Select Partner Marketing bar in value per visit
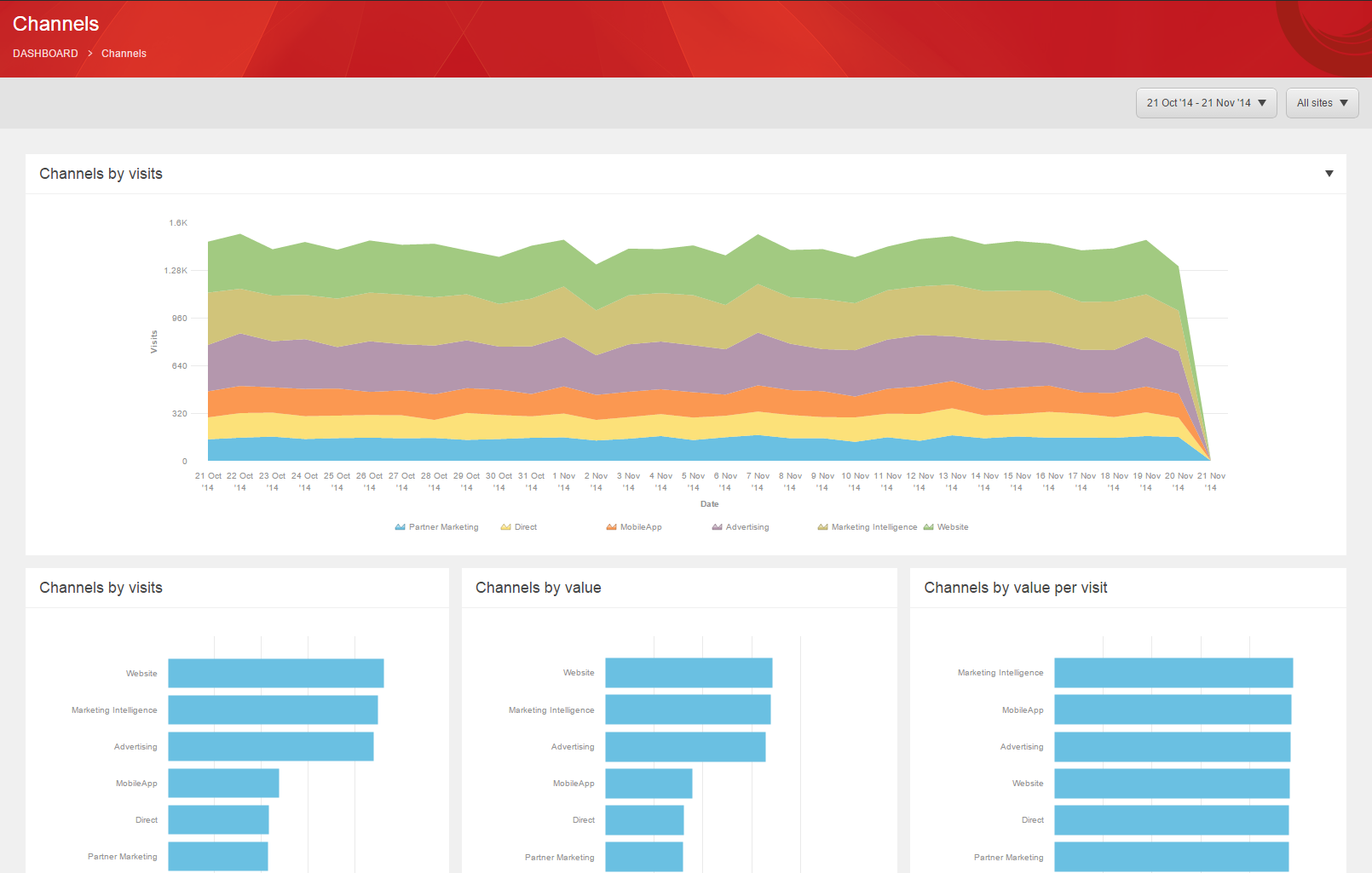This screenshot has height=873, width=1372. tap(1172, 856)
